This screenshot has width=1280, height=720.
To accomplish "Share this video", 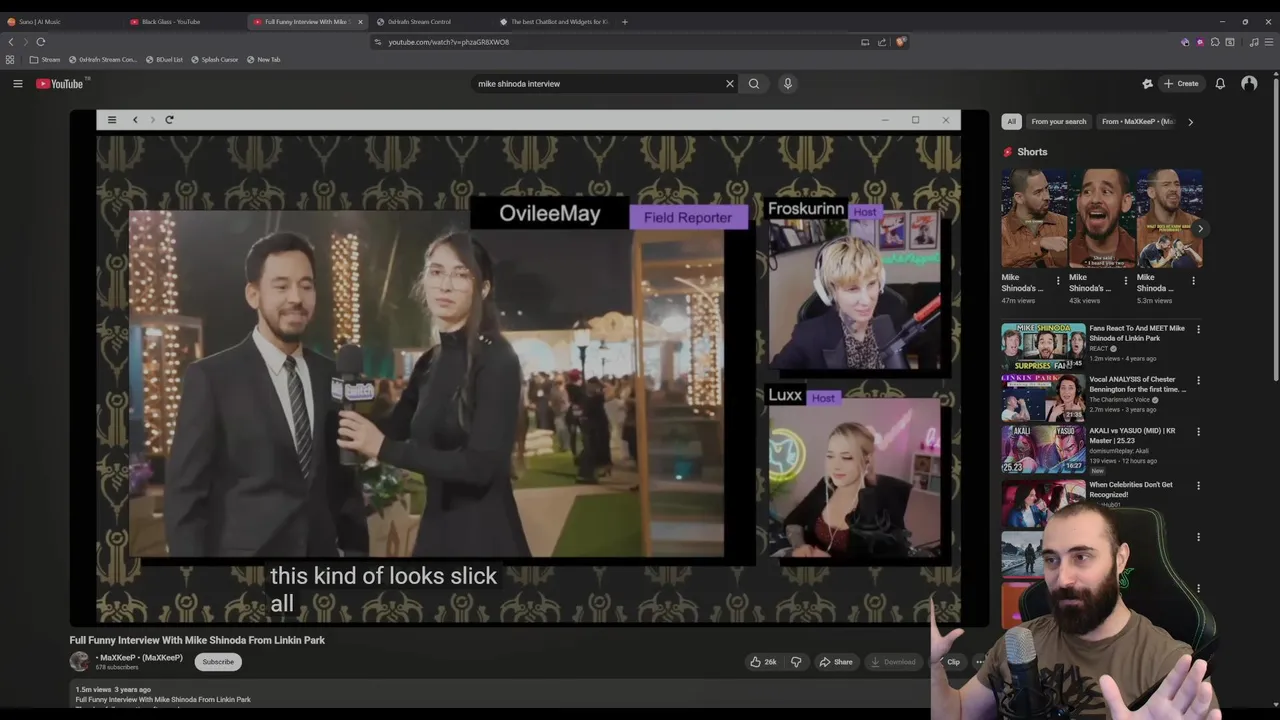I will (x=836, y=662).
